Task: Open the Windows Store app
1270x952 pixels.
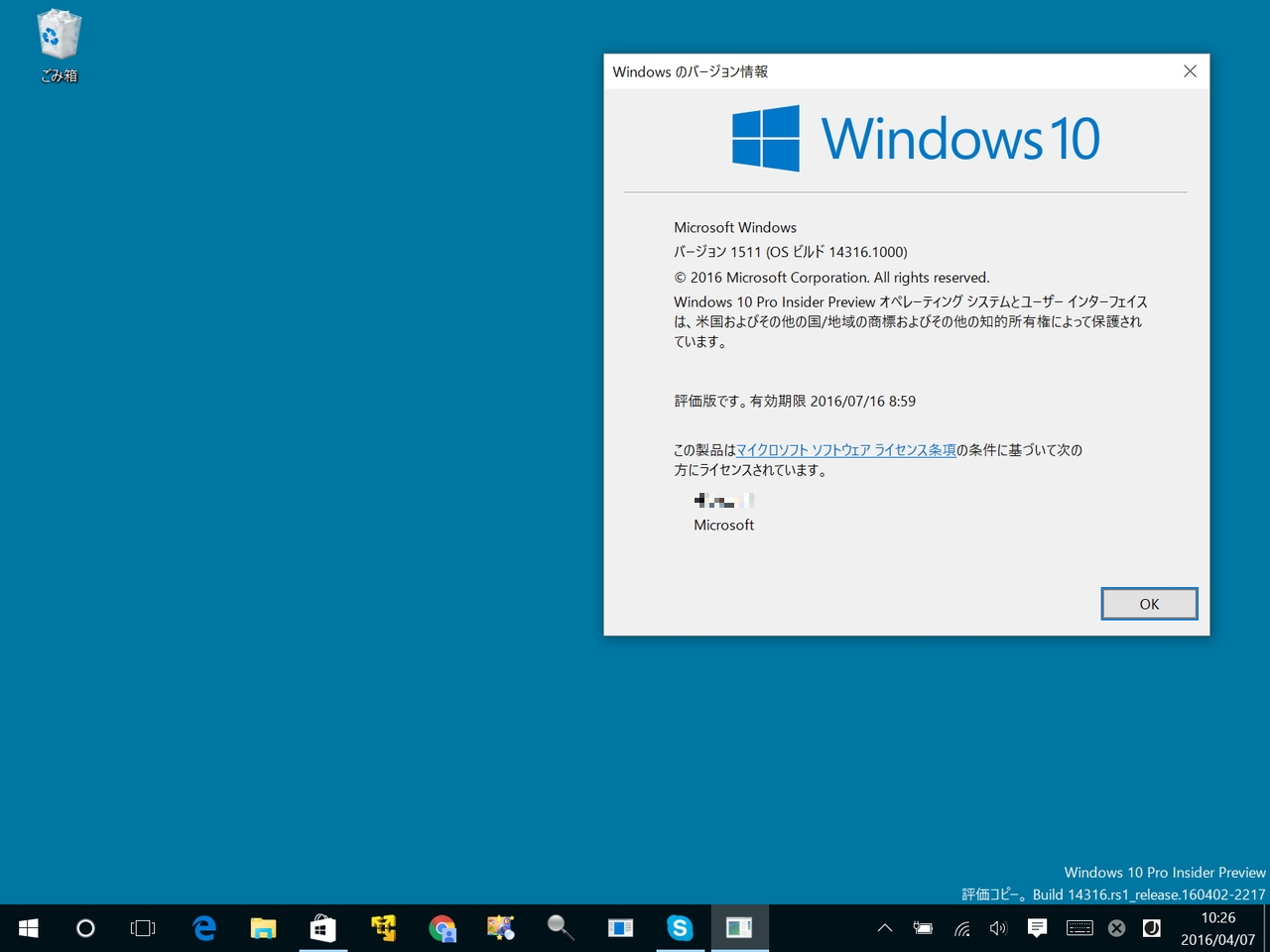Action: [x=322, y=927]
